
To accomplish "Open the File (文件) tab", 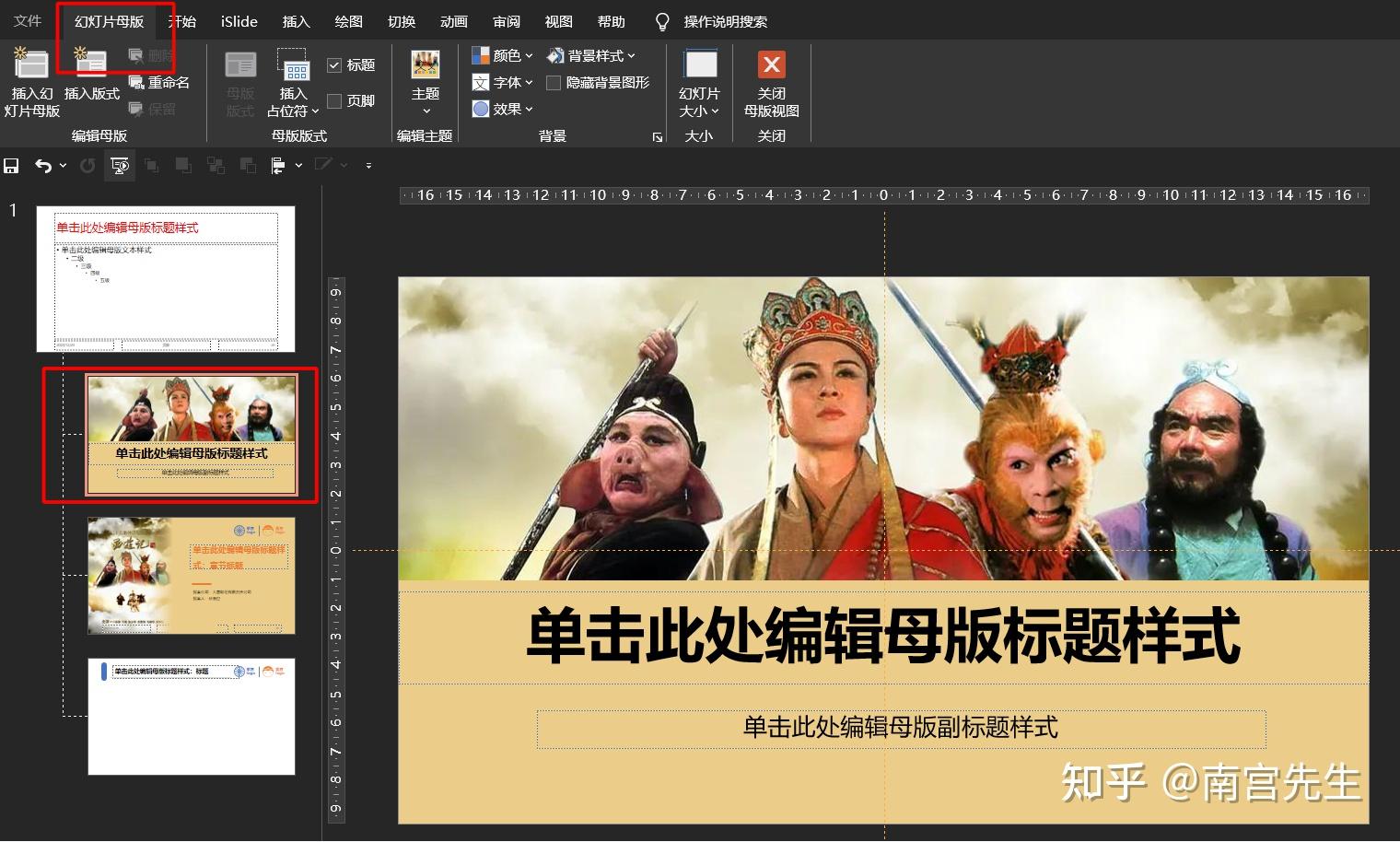I will 28,21.
